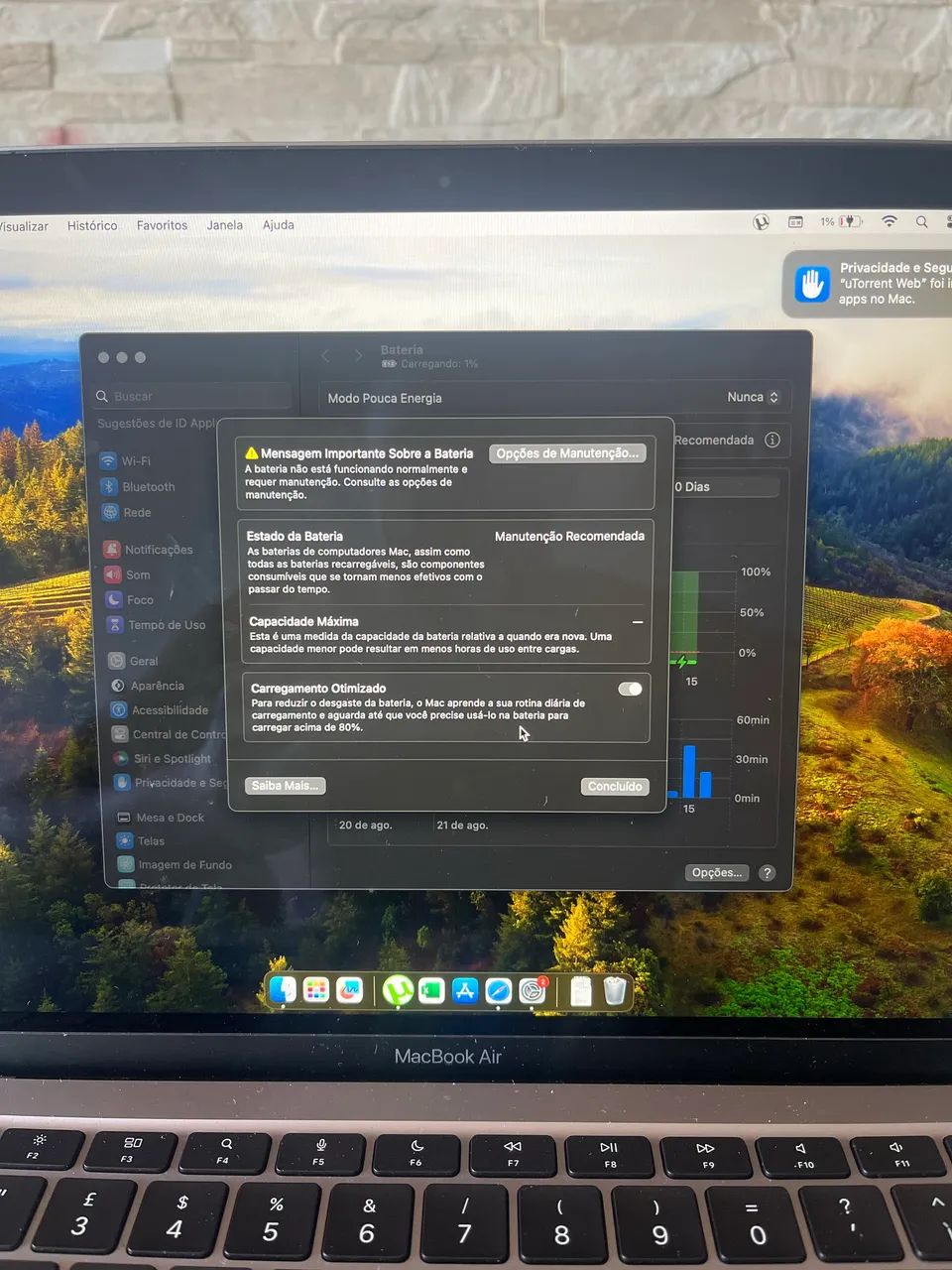The height and width of the screenshot is (1270, 952).
Task: Click the uTorrent menu bar icon
Action: point(761,222)
